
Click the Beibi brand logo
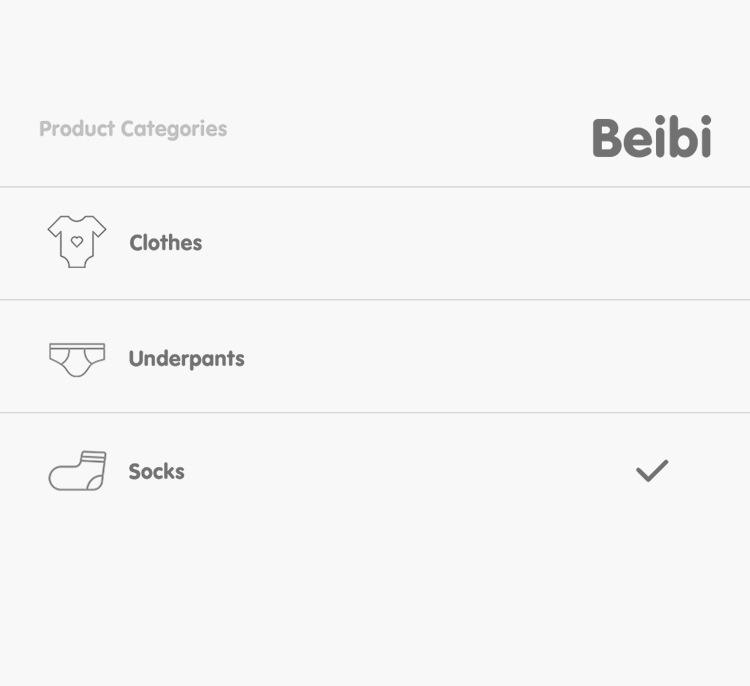[x=651, y=138]
